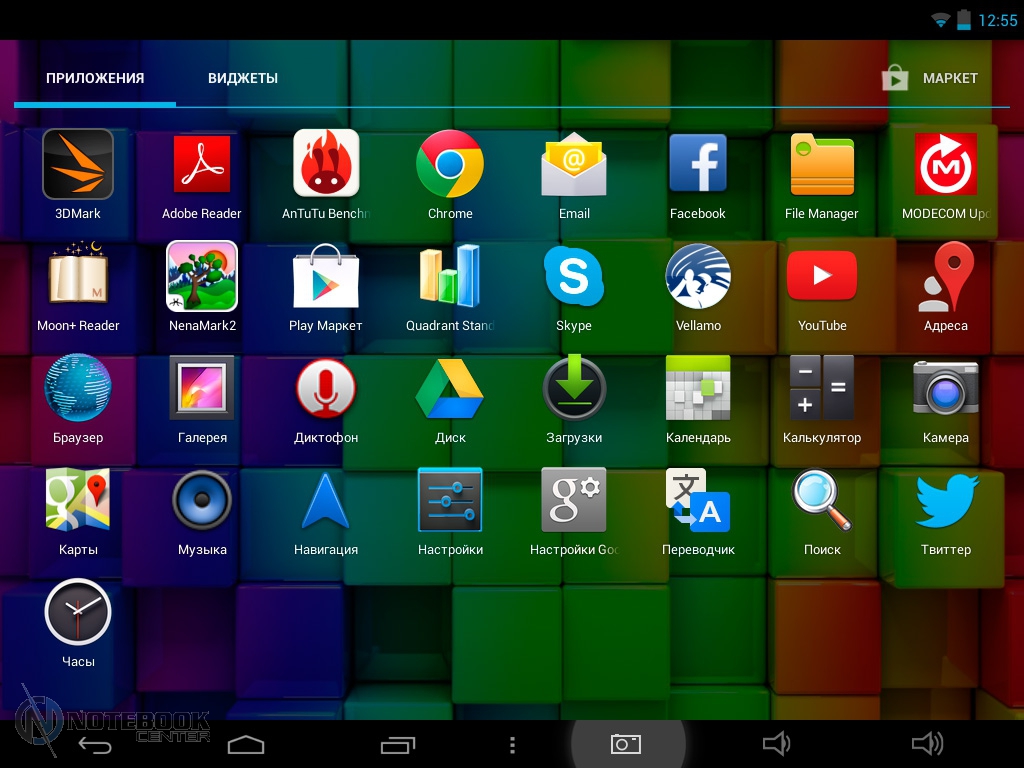Launch the Skype app
Image resolution: width=1024 pixels, height=768 pixels.
(574, 277)
